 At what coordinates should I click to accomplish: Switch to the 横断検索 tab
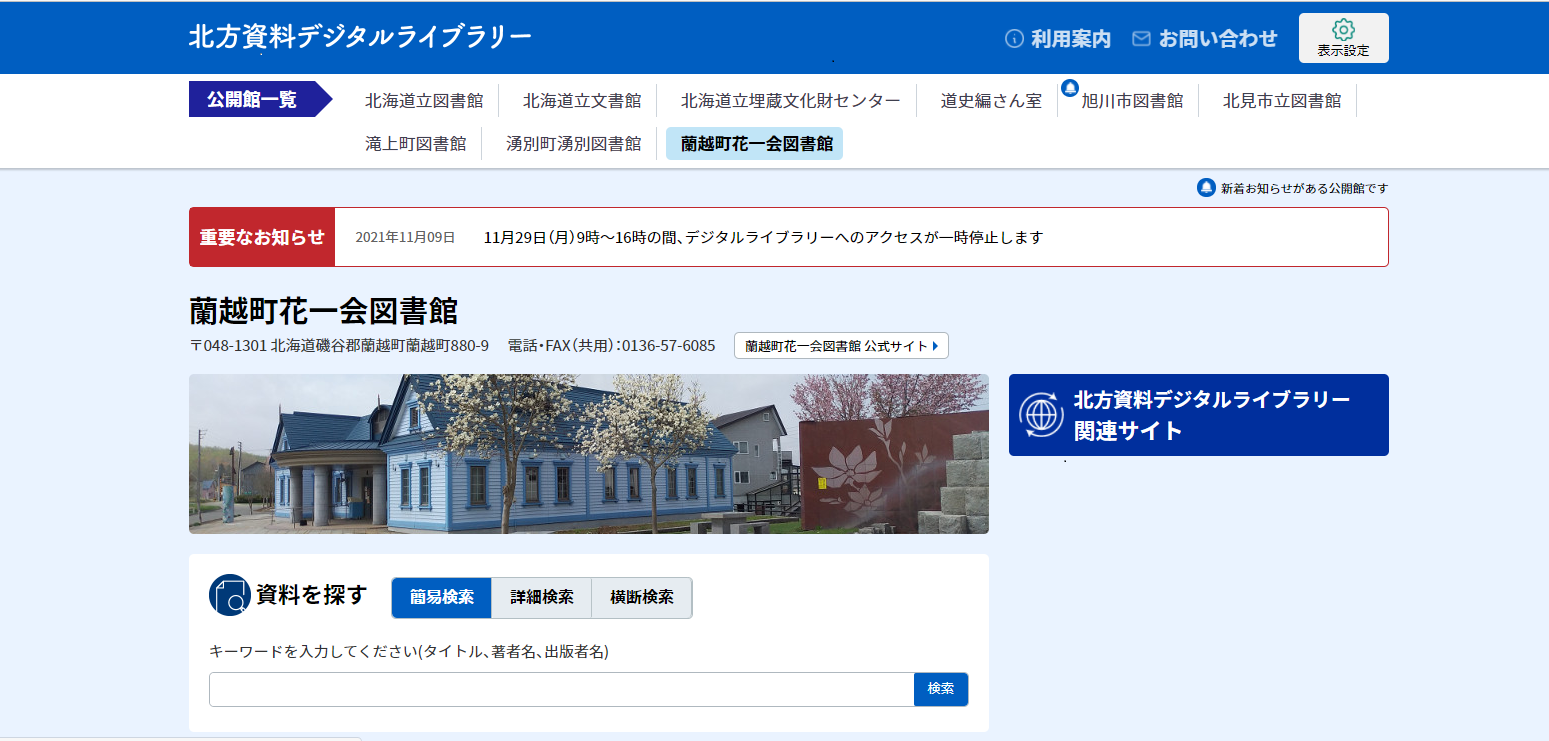[642, 597]
